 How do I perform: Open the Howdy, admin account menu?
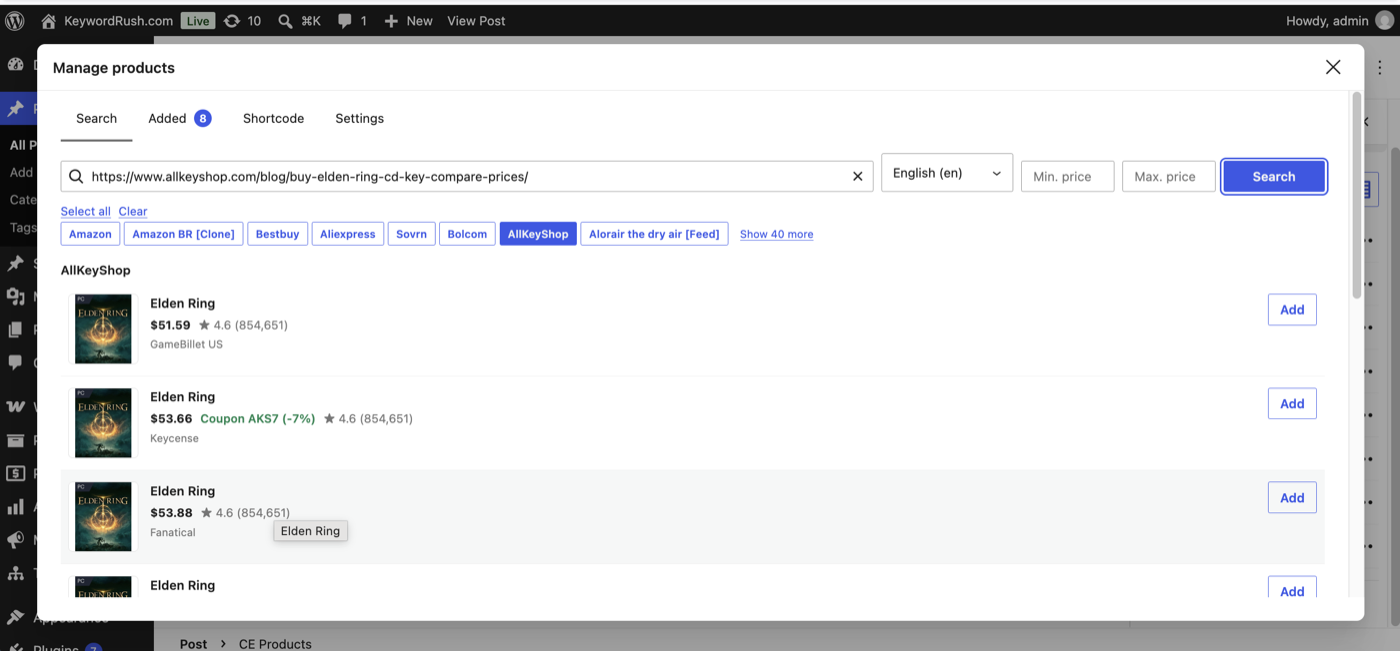pyautogui.click(x=1338, y=20)
